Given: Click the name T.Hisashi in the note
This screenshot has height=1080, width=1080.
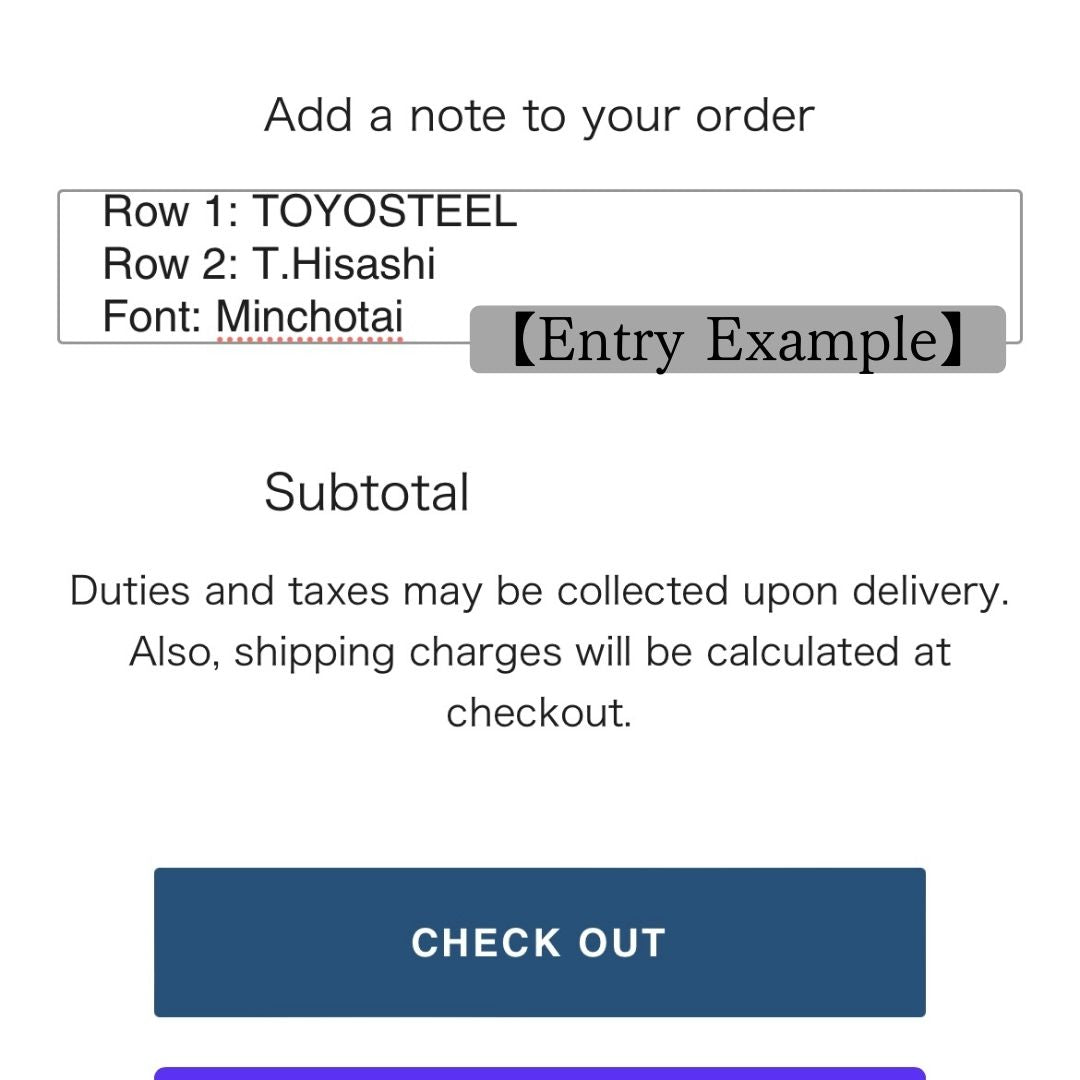Looking at the screenshot, I should point(344,264).
